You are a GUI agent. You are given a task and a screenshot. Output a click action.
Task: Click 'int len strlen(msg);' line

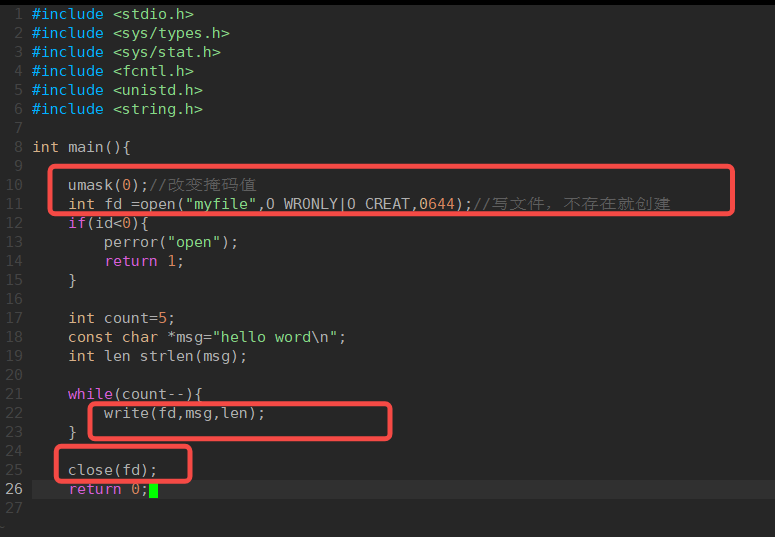(x=158, y=356)
